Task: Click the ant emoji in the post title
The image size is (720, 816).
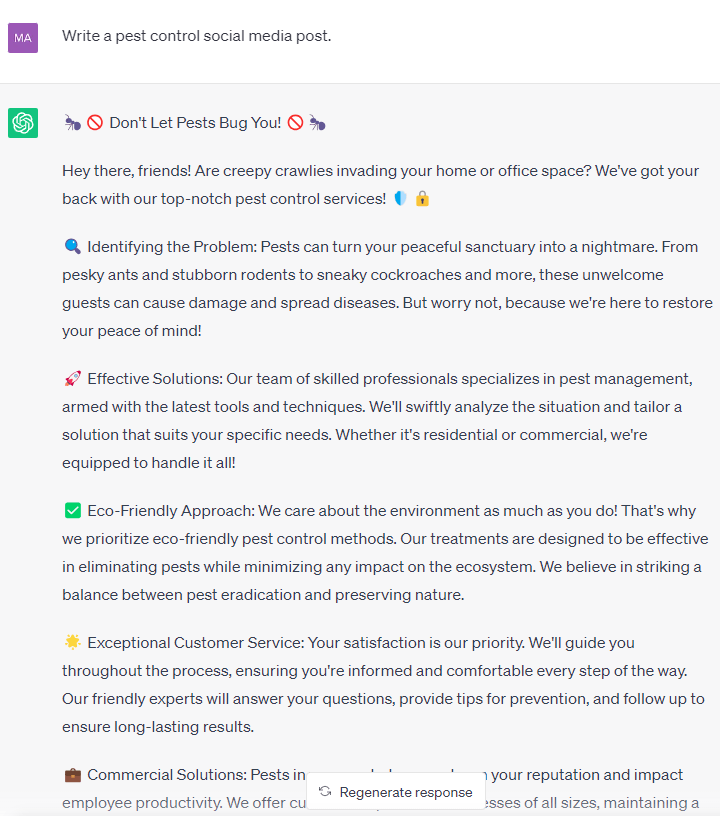Action: [x=72, y=122]
